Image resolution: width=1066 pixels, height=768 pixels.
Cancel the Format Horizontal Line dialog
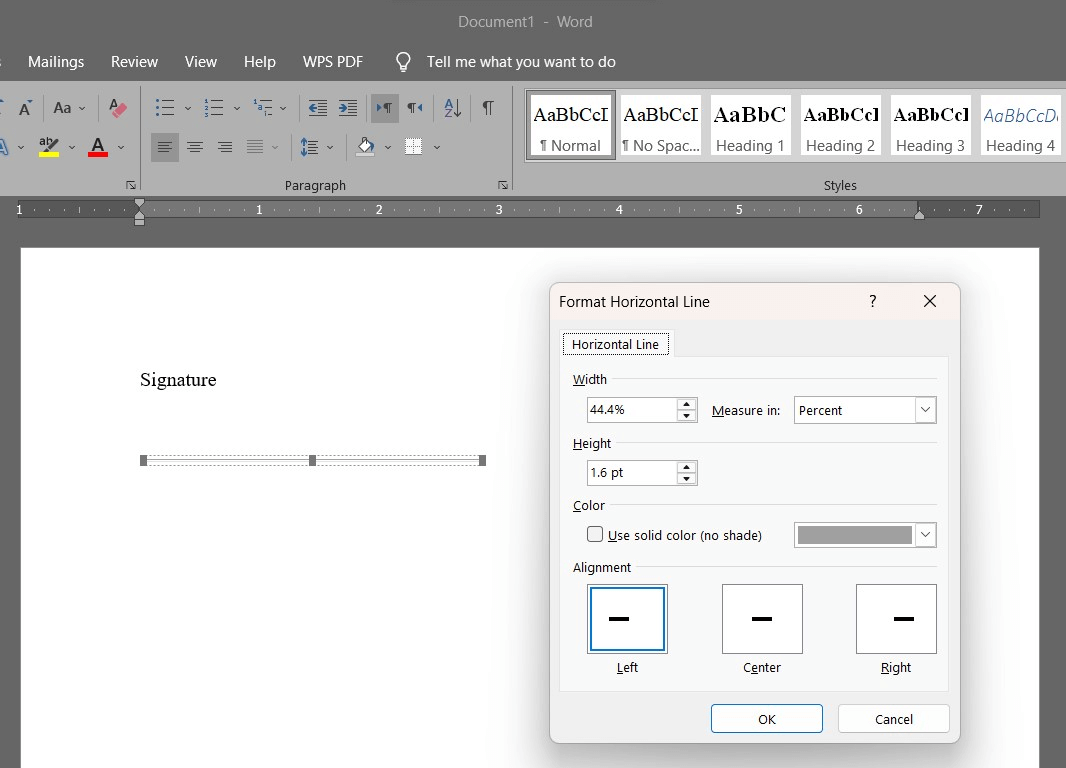893,718
